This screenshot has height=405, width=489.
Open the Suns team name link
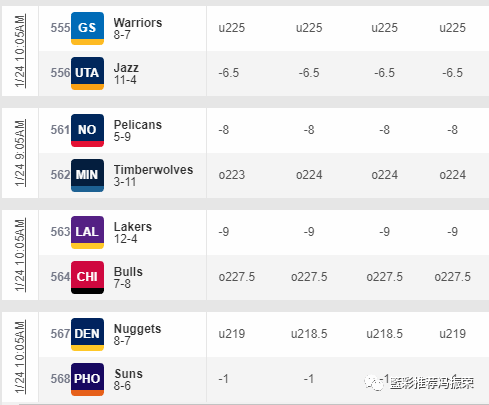[x=128, y=374]
